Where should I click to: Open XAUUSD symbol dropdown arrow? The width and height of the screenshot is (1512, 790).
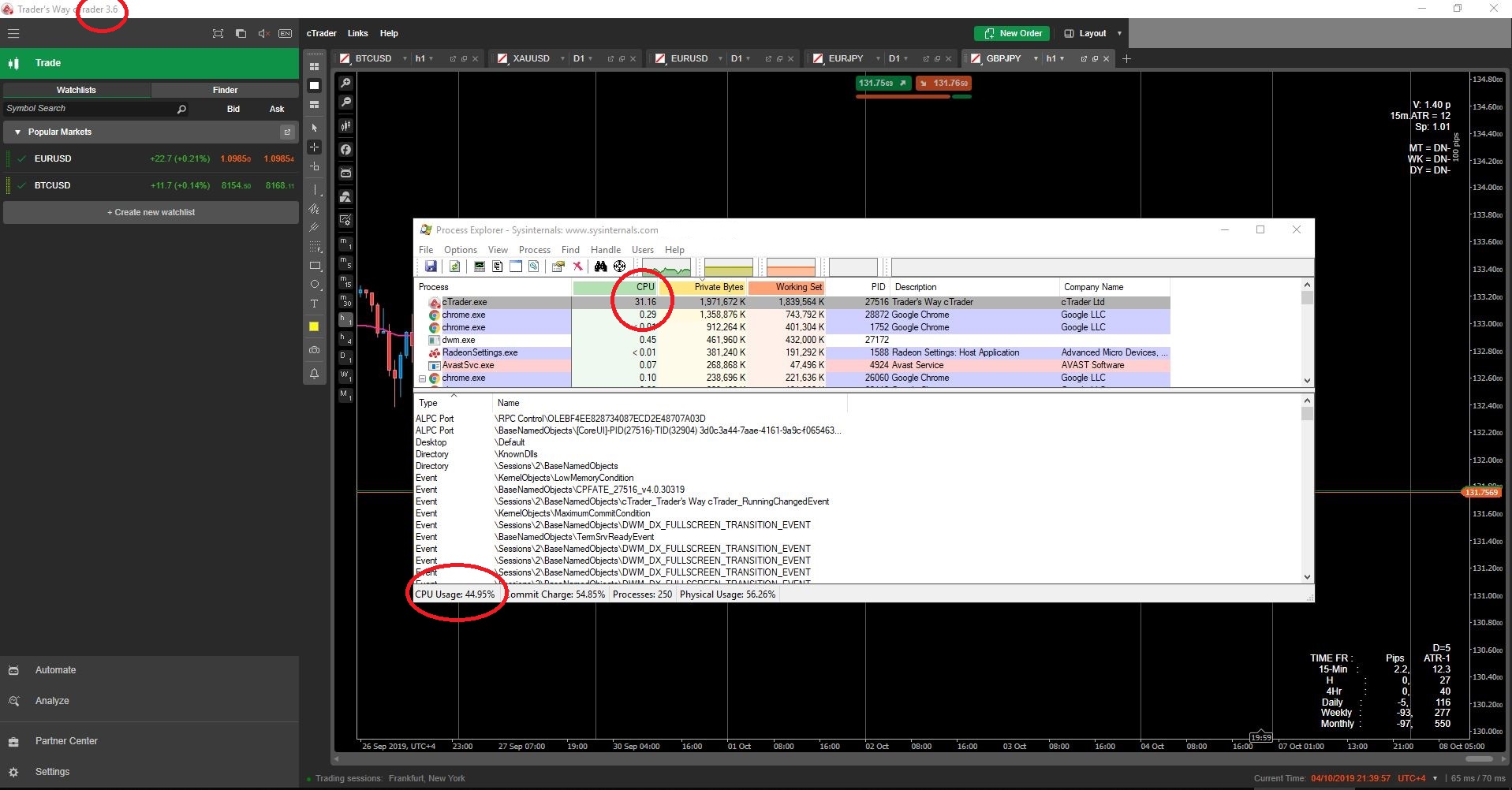pyautogui.click(x=562, y=59)
